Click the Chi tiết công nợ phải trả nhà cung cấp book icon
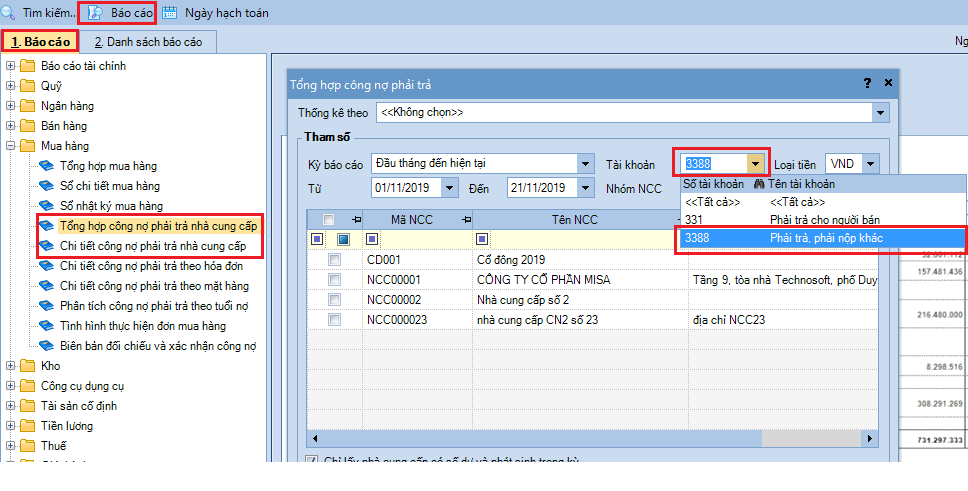 [x=47, y=246]
